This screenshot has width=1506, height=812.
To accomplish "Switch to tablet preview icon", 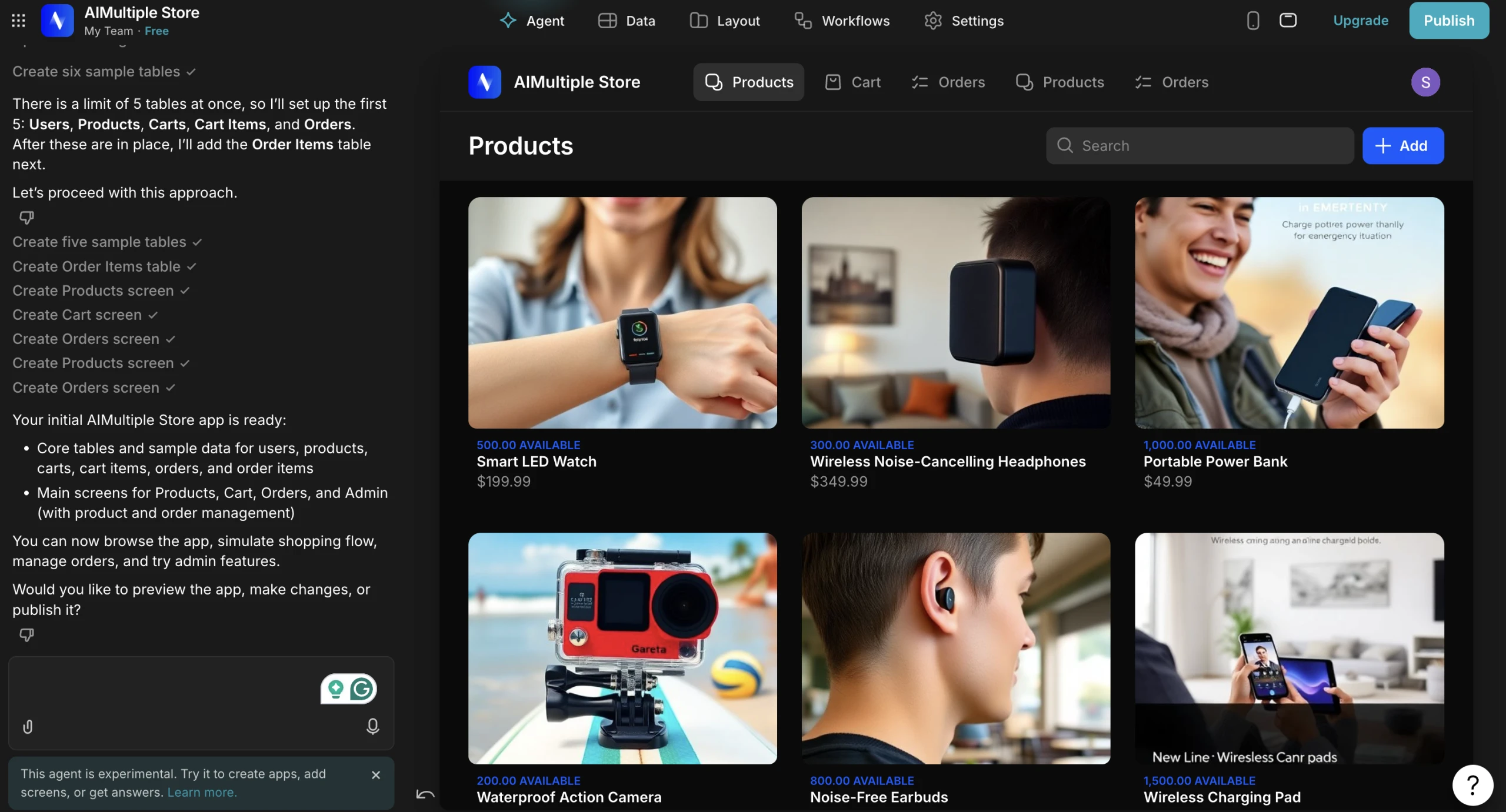I will pos(1288,21).
